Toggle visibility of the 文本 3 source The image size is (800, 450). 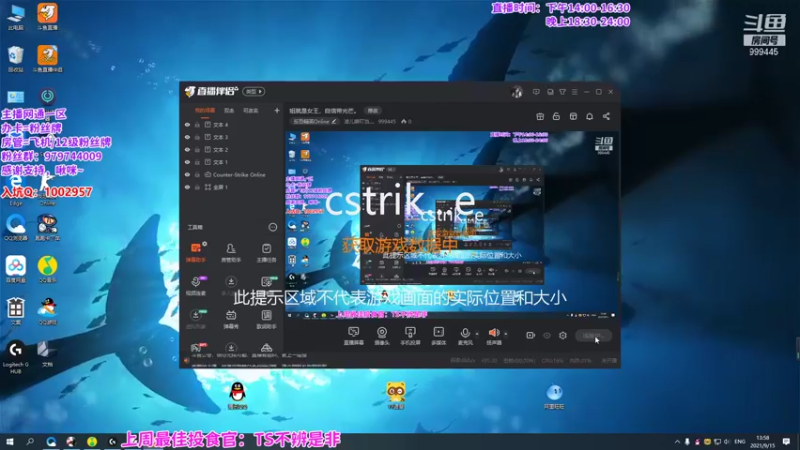(x=187, y=137)
